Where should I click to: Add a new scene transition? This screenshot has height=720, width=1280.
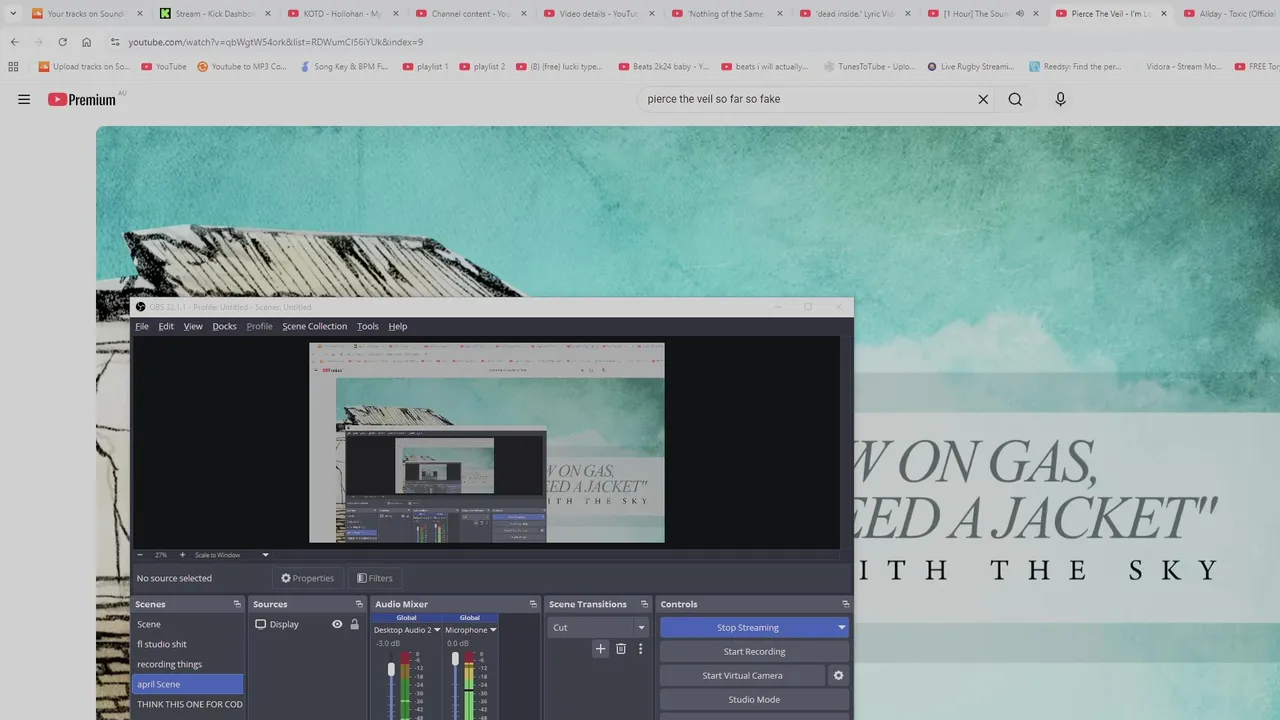click(x=600, y=649)
